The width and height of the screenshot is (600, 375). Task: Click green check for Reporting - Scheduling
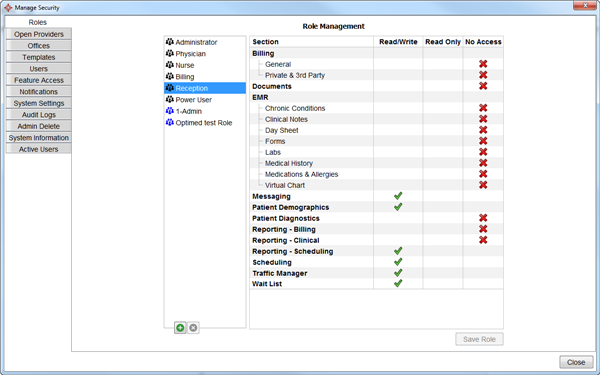pyautogui.click(x=398, y=251)
